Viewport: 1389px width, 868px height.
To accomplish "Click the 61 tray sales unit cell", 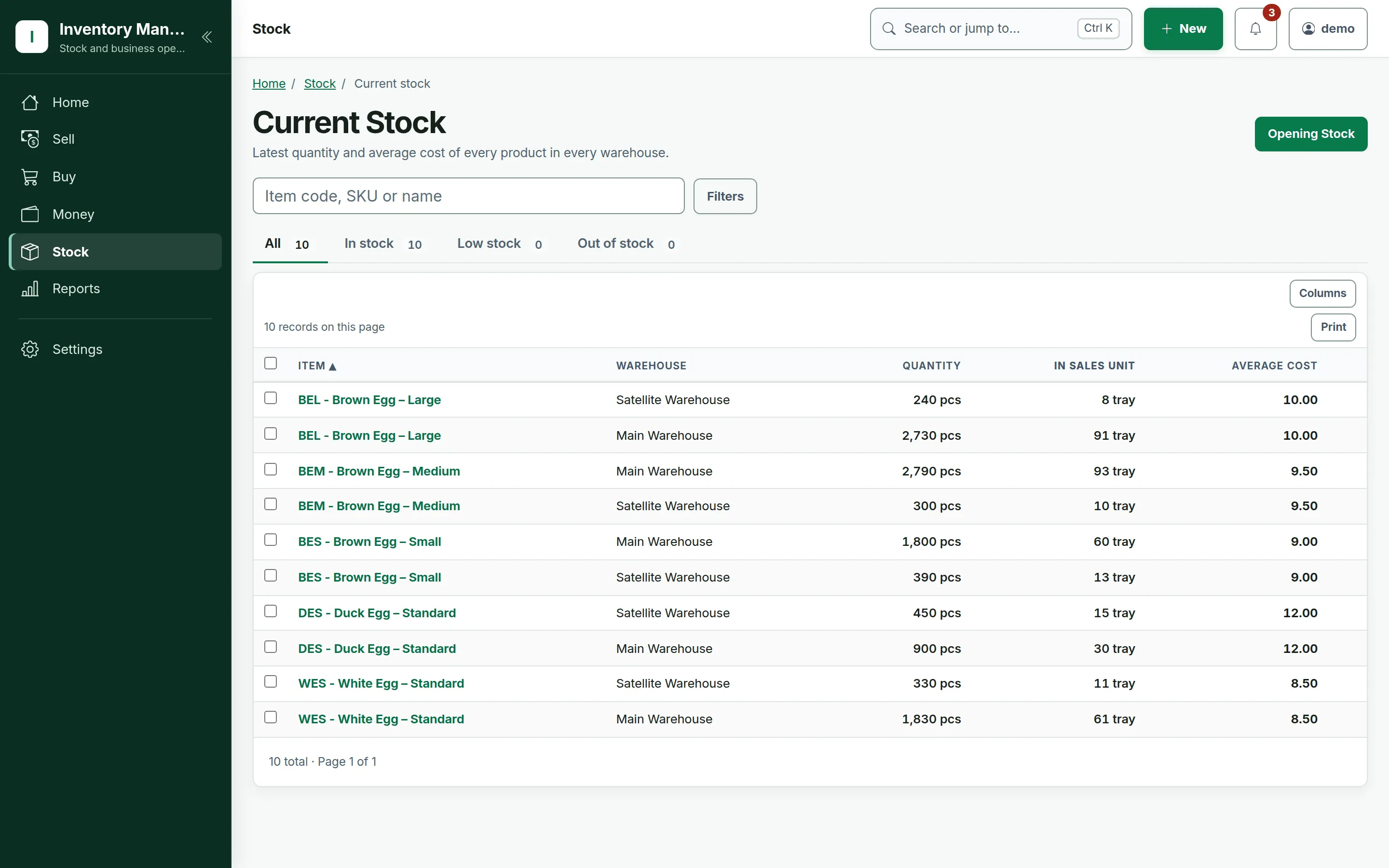I will point(1114,719).
